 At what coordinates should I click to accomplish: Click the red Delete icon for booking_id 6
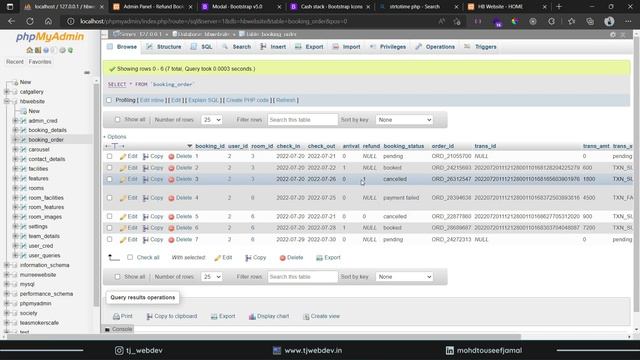pyautogui.click(x=171, y=228)
